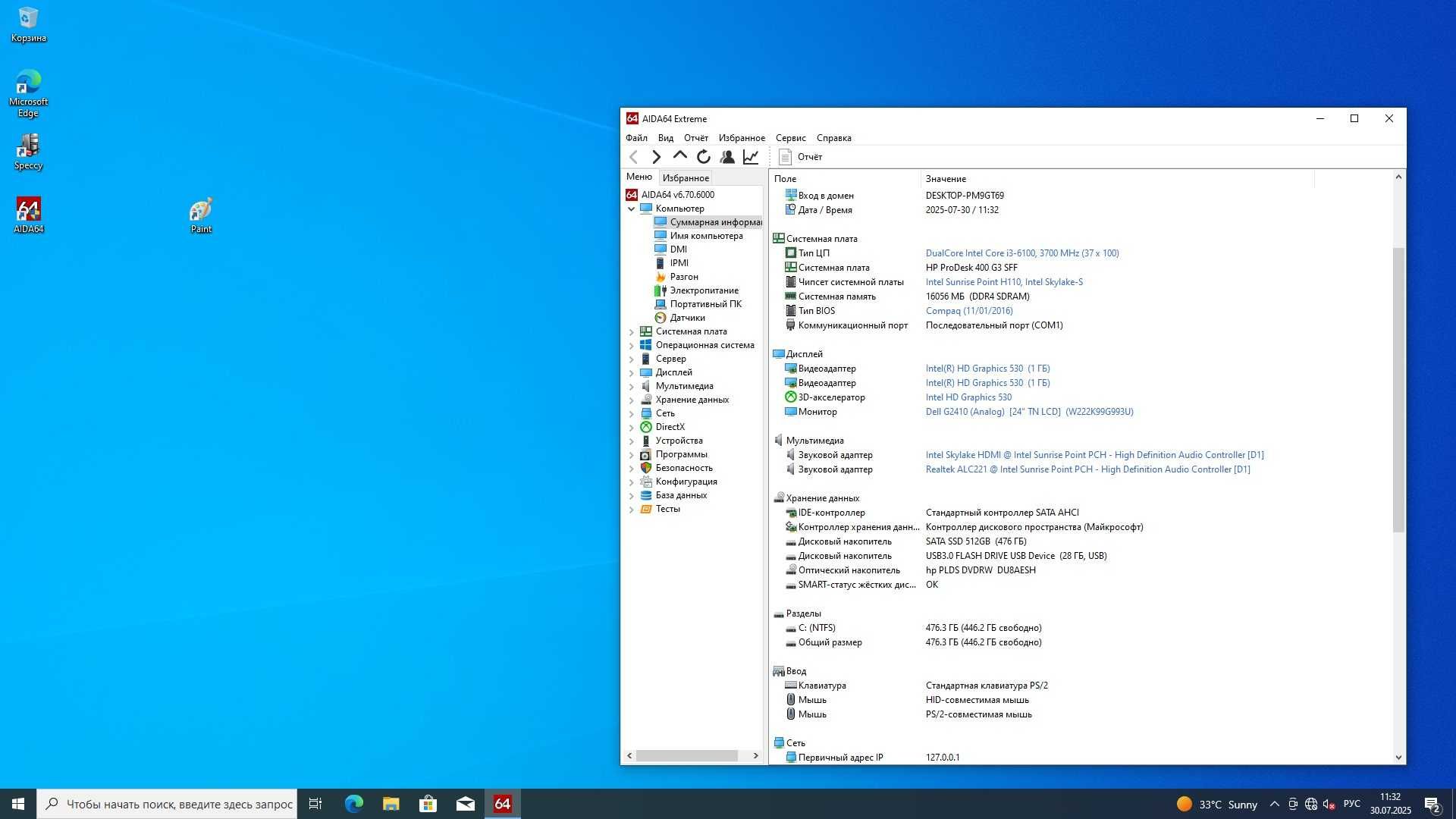The height and width of the screenshot is (819, 1456).
Task: Open the user manager icon in toolbar
Action: pyautogui.click(x=727, y=157)
